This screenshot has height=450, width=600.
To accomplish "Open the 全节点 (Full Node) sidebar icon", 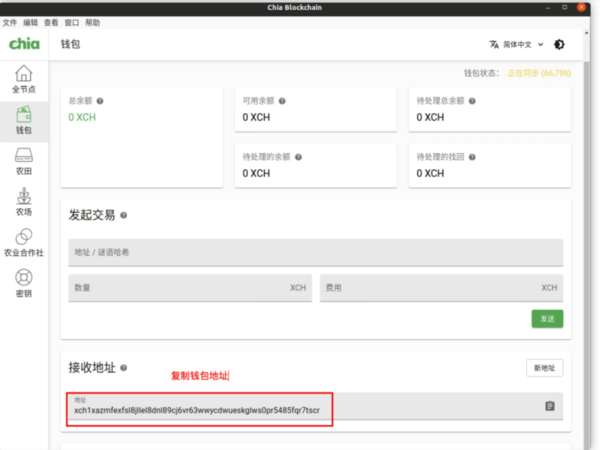I will pos(22,78).
